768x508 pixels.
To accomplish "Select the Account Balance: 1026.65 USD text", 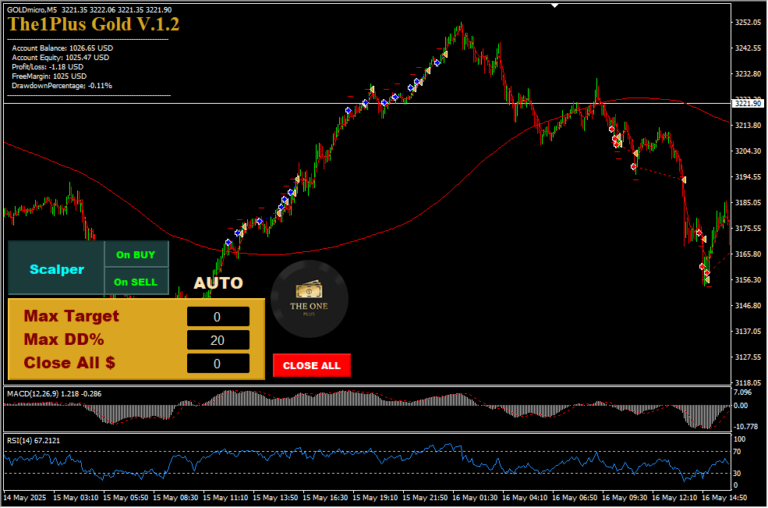I will [62, 48].
